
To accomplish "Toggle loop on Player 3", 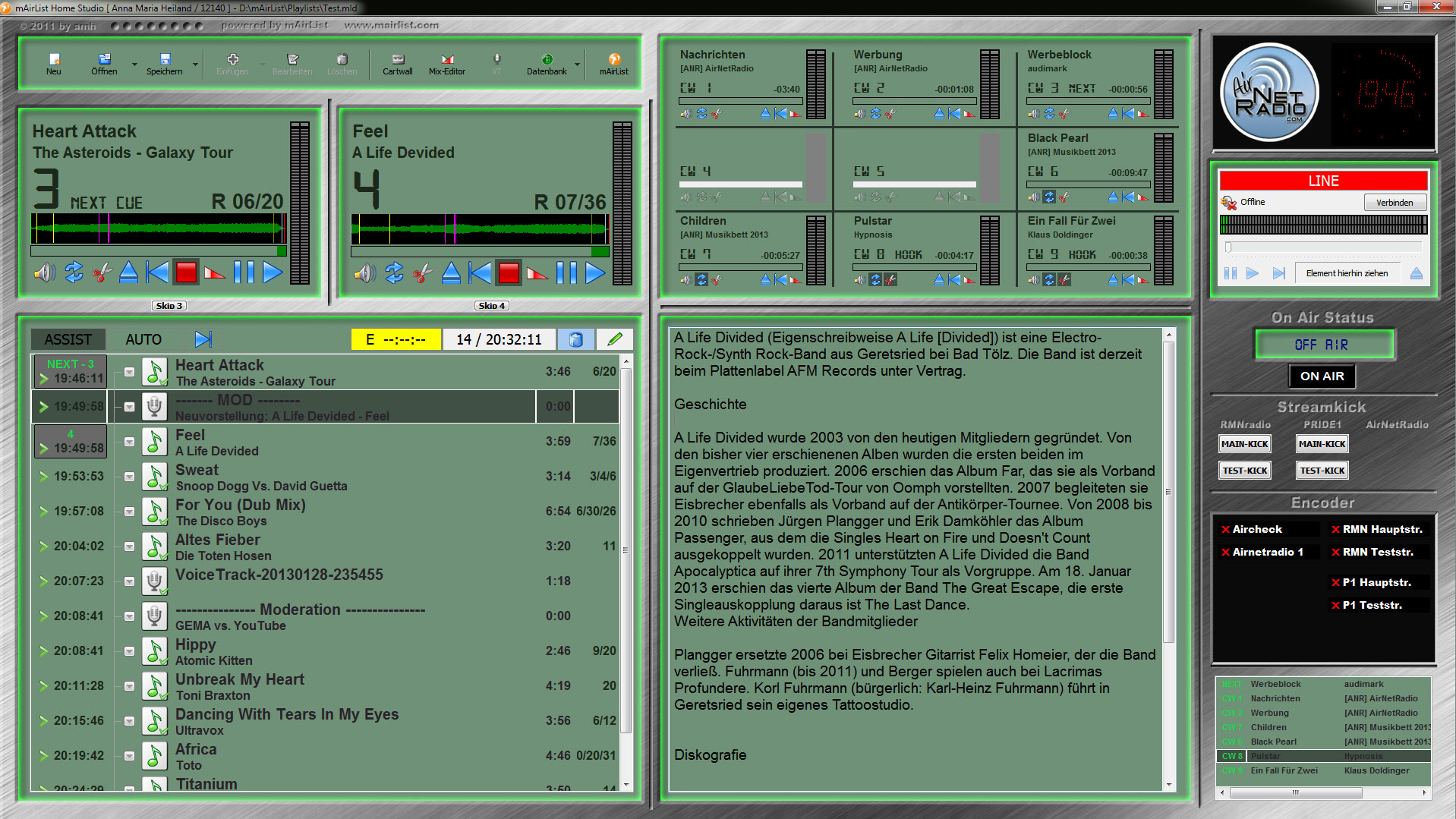I will [x=74, y=272].
